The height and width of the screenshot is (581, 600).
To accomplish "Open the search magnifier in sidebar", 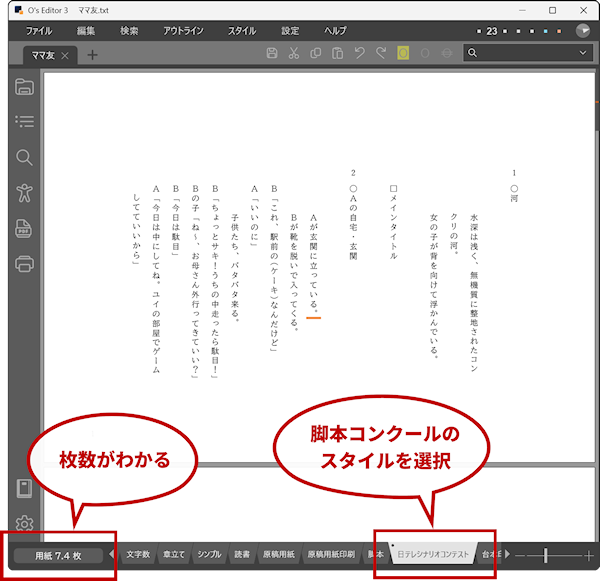I will tap(24, 158).
